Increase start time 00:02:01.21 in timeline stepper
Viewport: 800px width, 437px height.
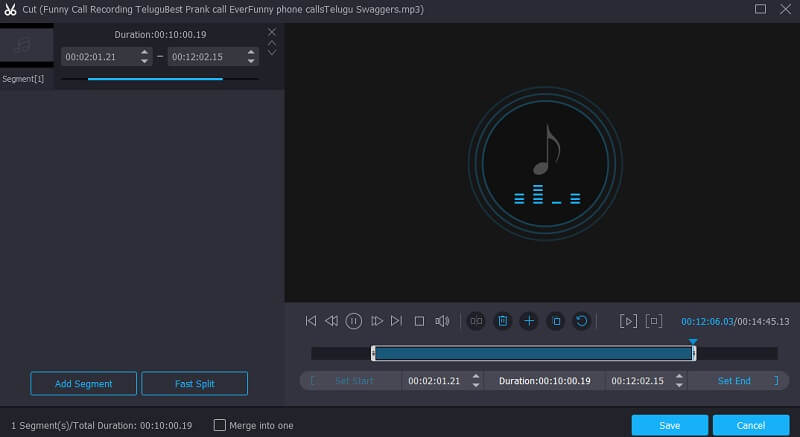click(x=475, y=376)
